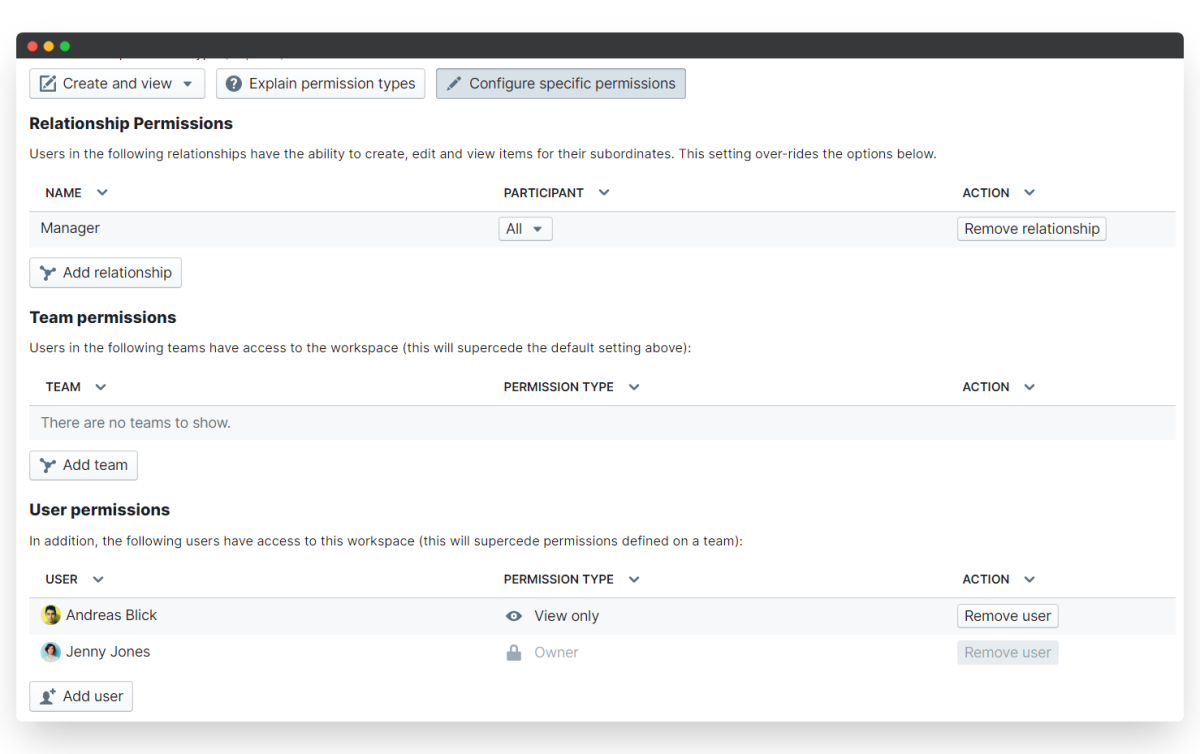Click Team permissions heading
This screenshot has height=754, width=1200.
click(103, 318)
